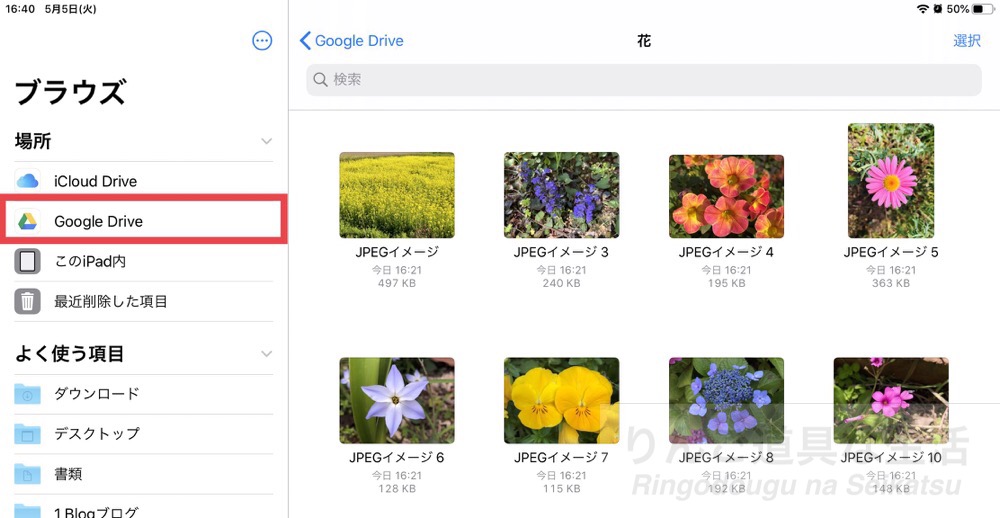Click the 115 KB size label
This screenshot has height=518, width=1000.
tap(561, 489)
